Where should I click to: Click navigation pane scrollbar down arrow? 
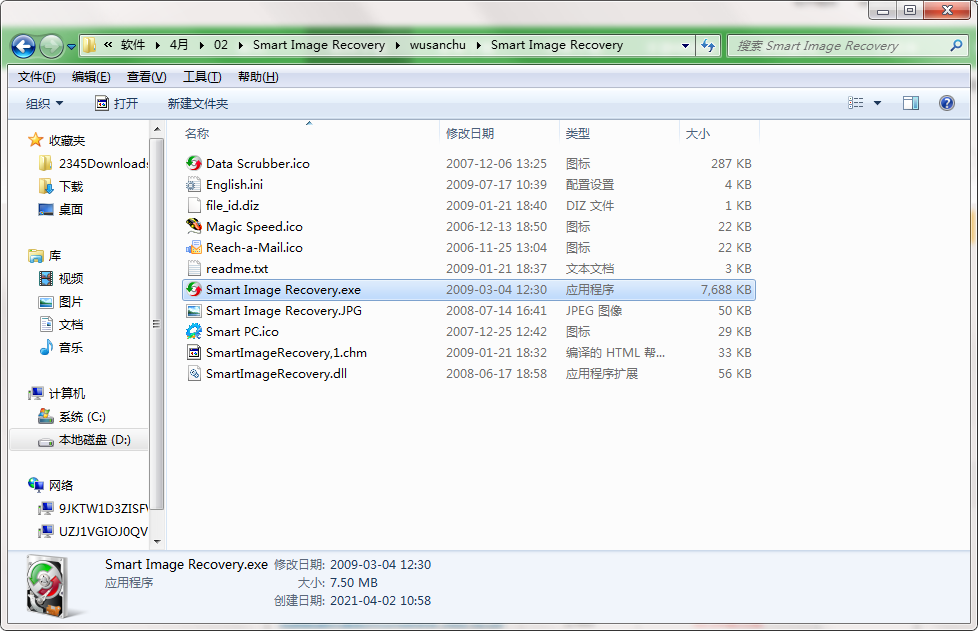click(x=157, y=542)
